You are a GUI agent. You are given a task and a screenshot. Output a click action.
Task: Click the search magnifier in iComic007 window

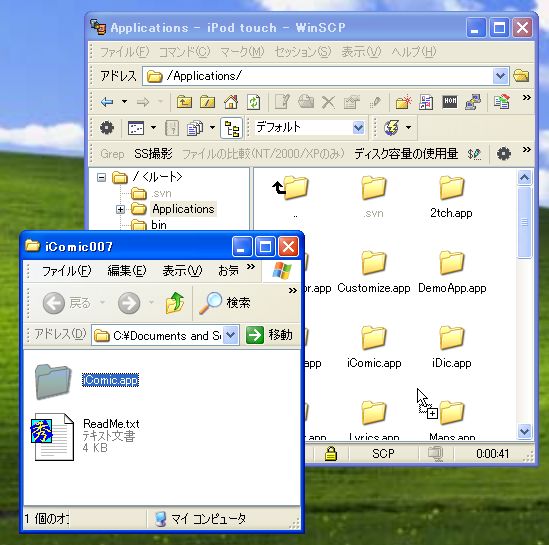click(211, 303)
